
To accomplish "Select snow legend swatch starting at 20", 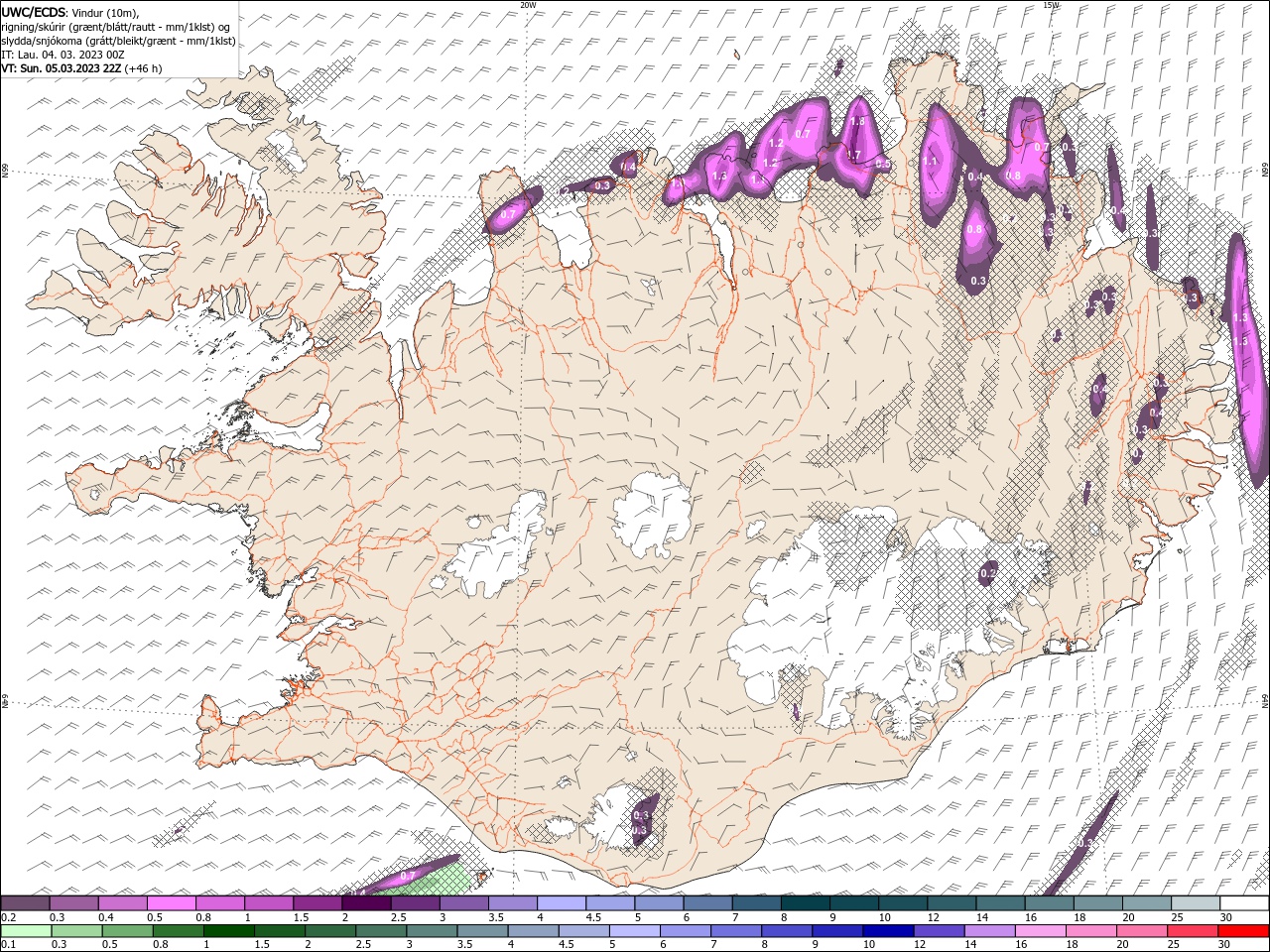I will pos(1146,903).
